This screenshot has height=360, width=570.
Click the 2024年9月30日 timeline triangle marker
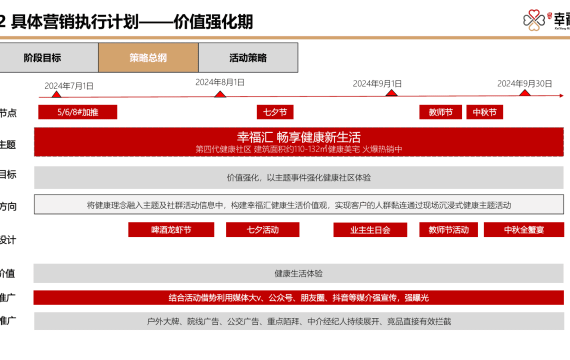[525, 93]
